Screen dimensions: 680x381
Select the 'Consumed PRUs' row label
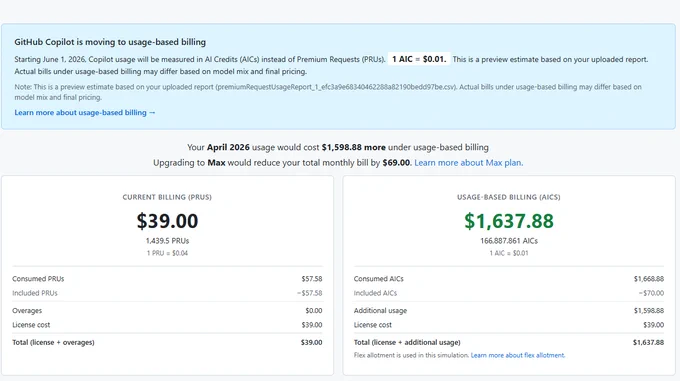(x=38, y=279)
